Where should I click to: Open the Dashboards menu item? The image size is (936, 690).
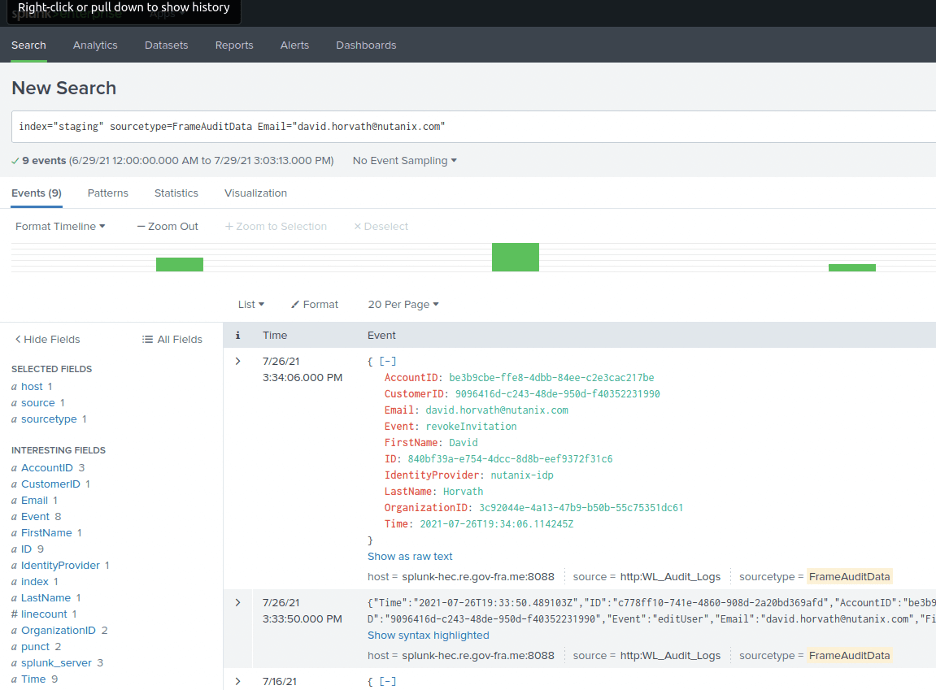pos(366,45)
